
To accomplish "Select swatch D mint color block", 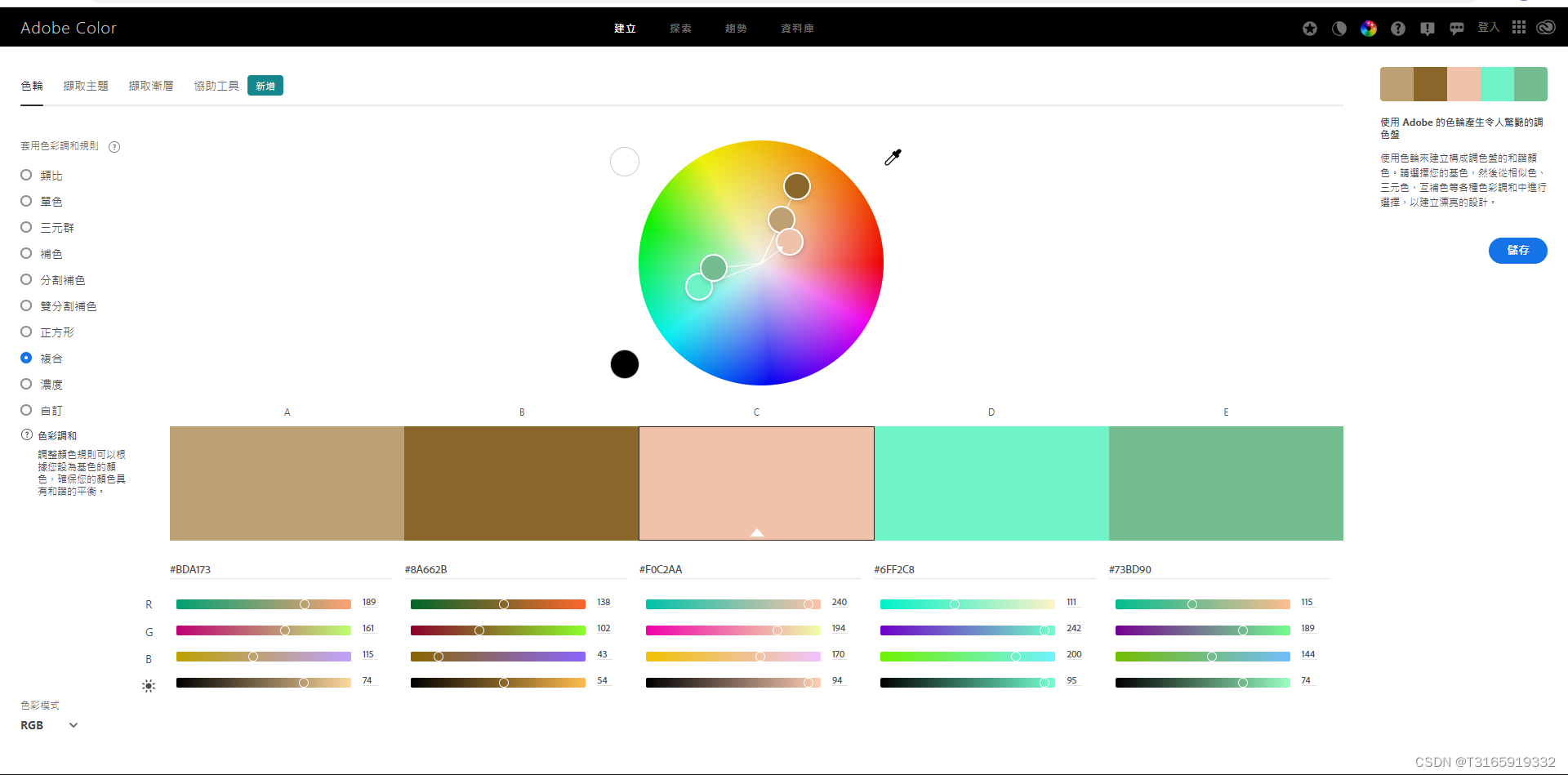I will click(x=991, y=483).
